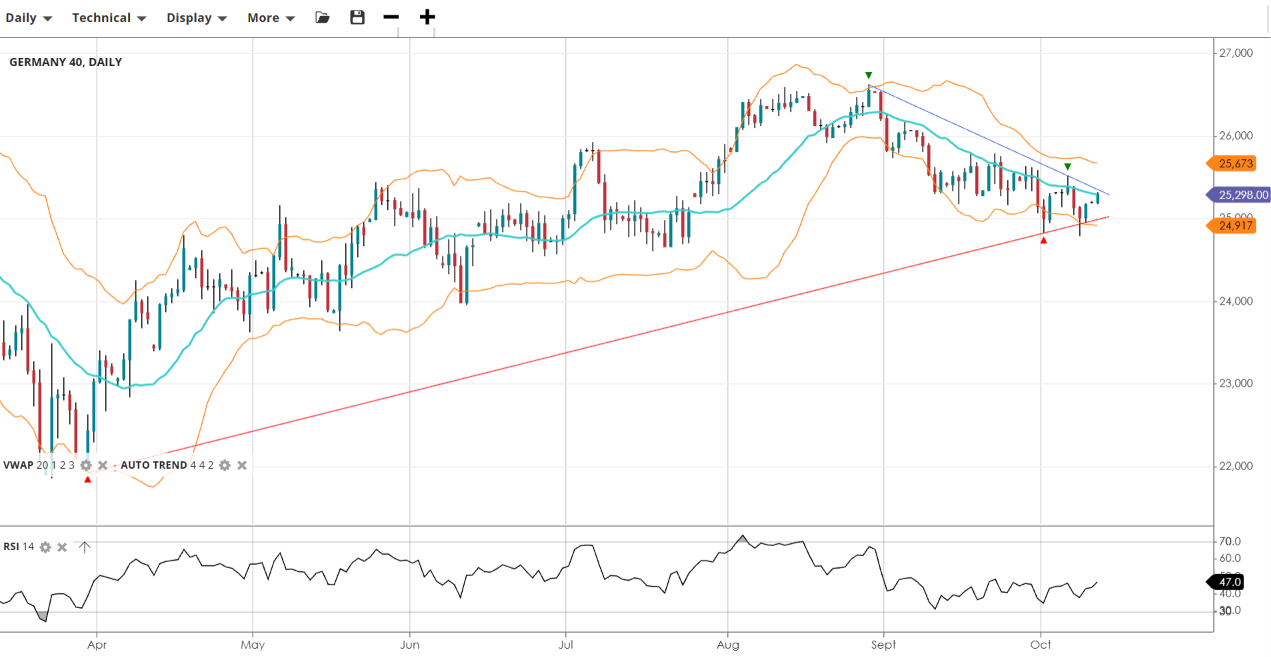The width and height of the screenshot is (1271, 657).
Task: Save the chart with the floppy disk icon
Action: pos(357,17)
